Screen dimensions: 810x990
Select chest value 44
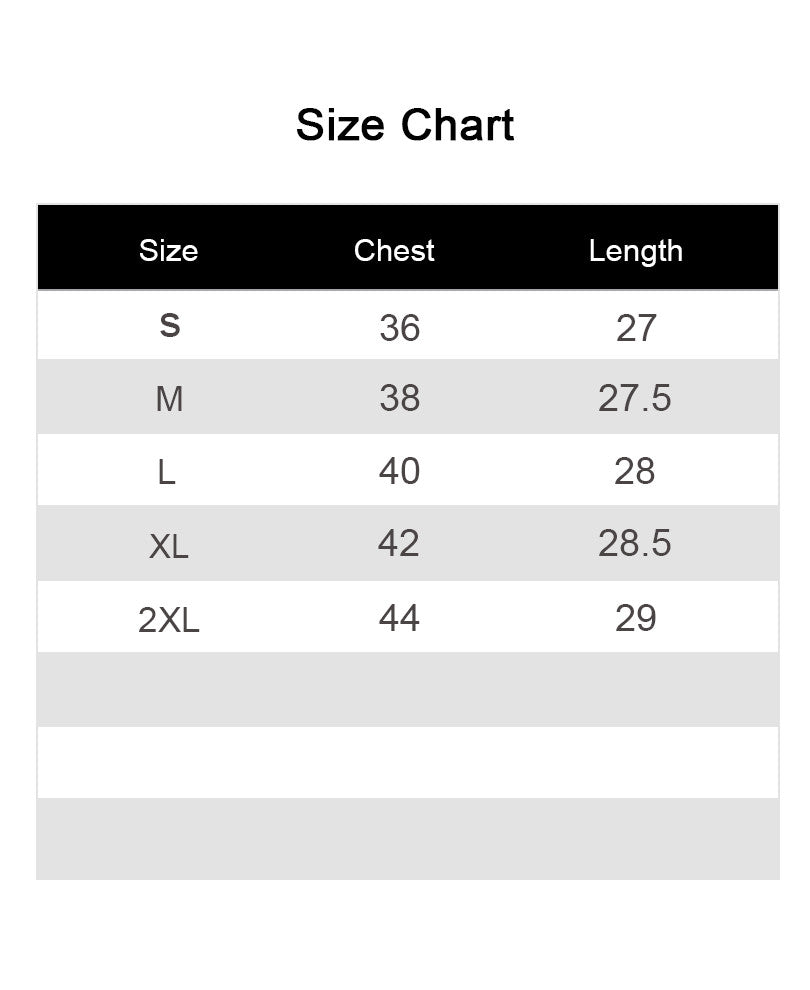pyautogui.click(x=398, y=618)
